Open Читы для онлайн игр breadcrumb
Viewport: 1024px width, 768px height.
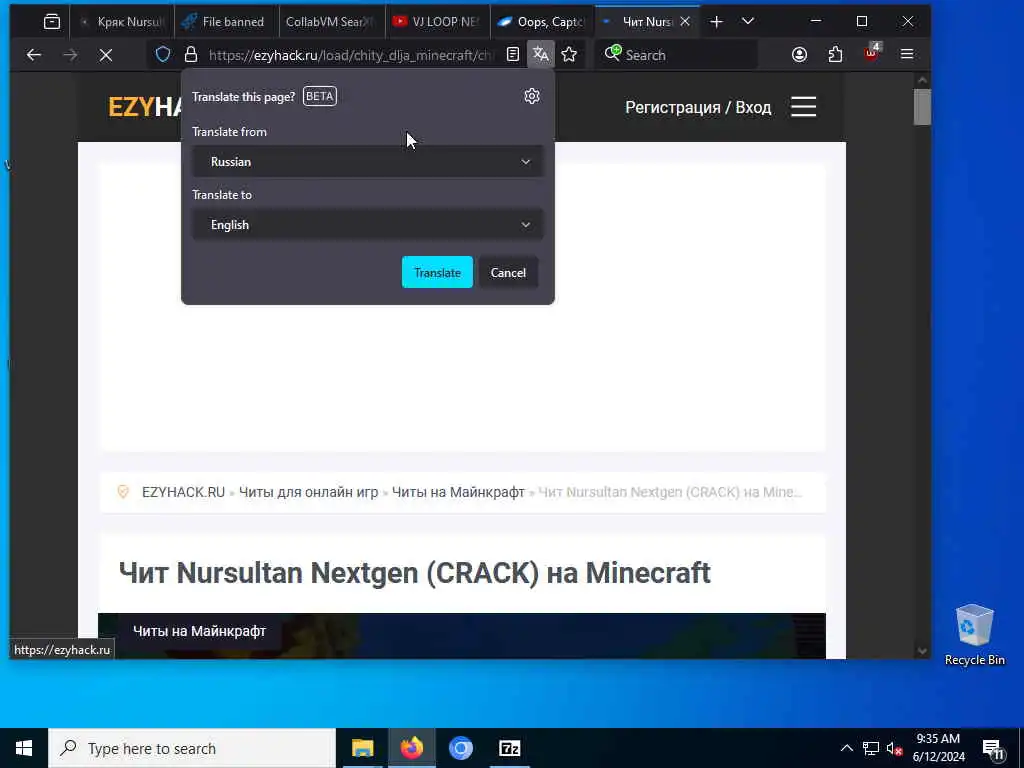tap(308, 492)
